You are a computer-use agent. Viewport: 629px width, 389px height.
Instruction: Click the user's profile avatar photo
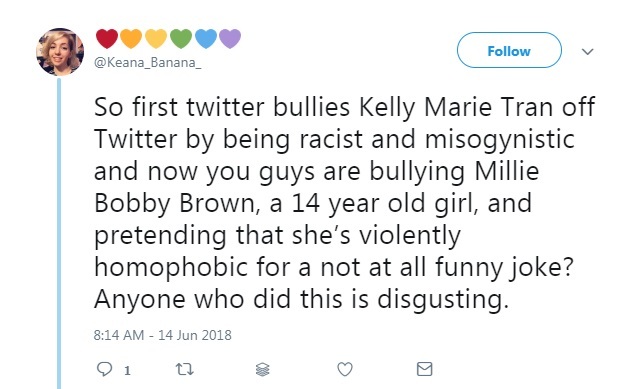click(60, 52)
